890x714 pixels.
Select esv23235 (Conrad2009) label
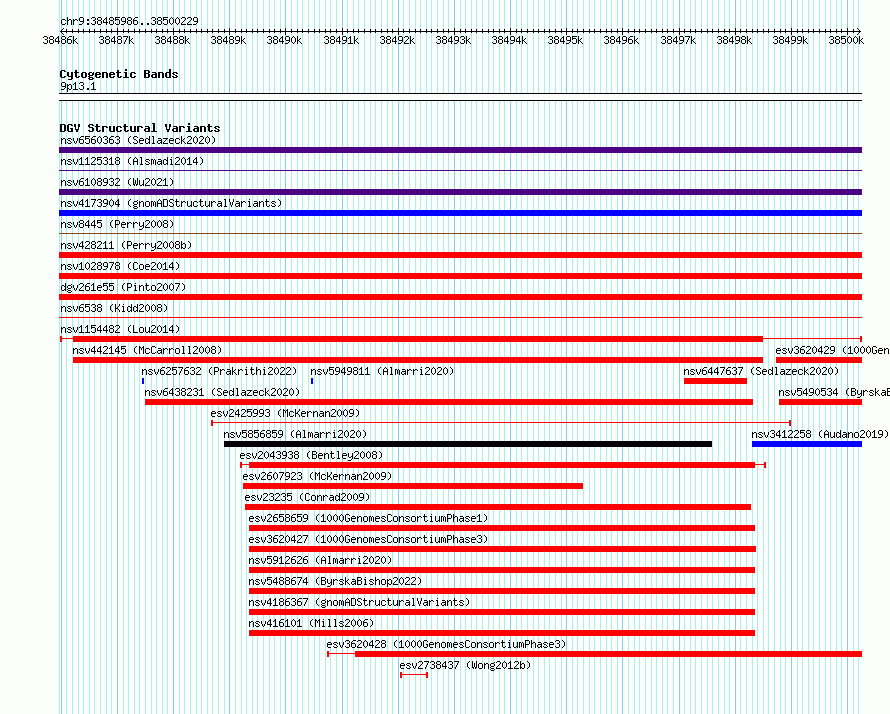pyautogui.click(x=307, y=497)
